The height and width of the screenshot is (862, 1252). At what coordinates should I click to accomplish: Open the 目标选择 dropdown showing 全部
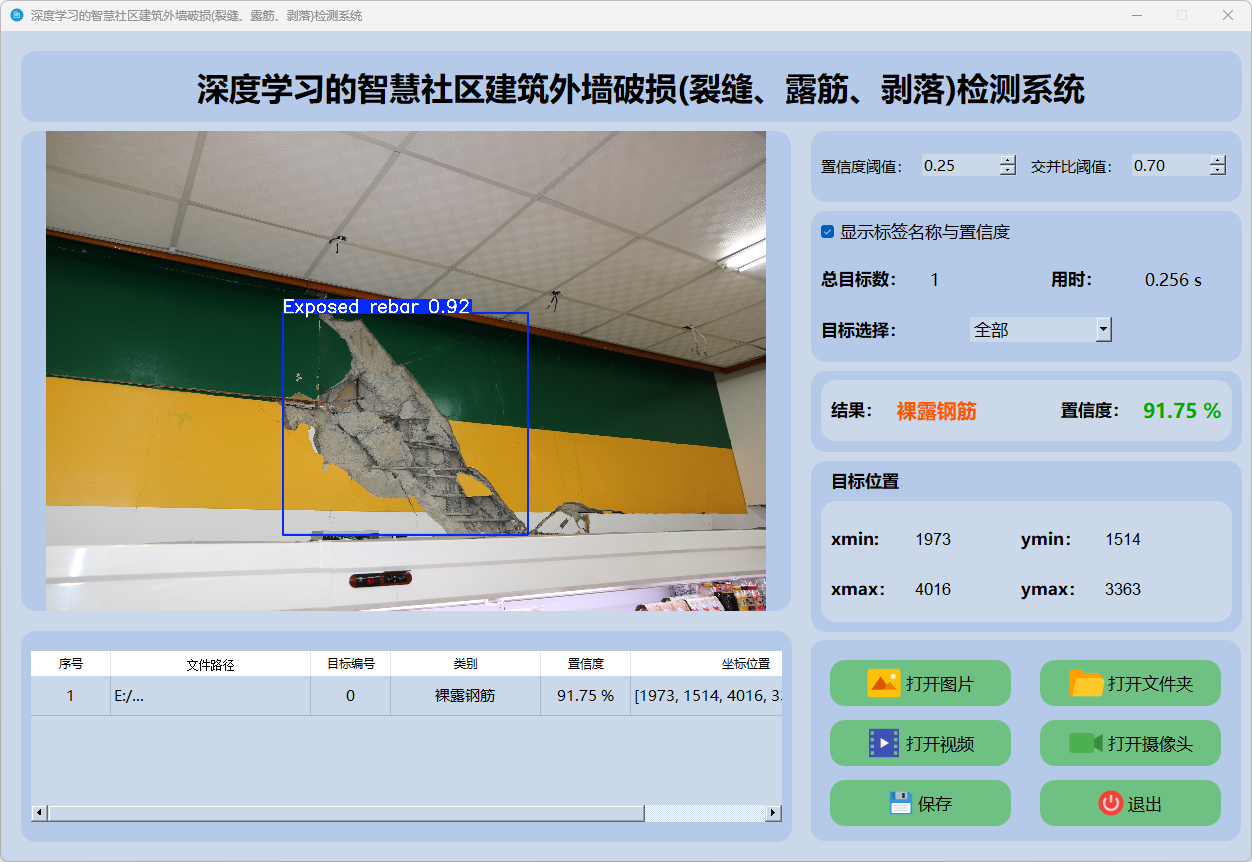tap(1041, 330)
